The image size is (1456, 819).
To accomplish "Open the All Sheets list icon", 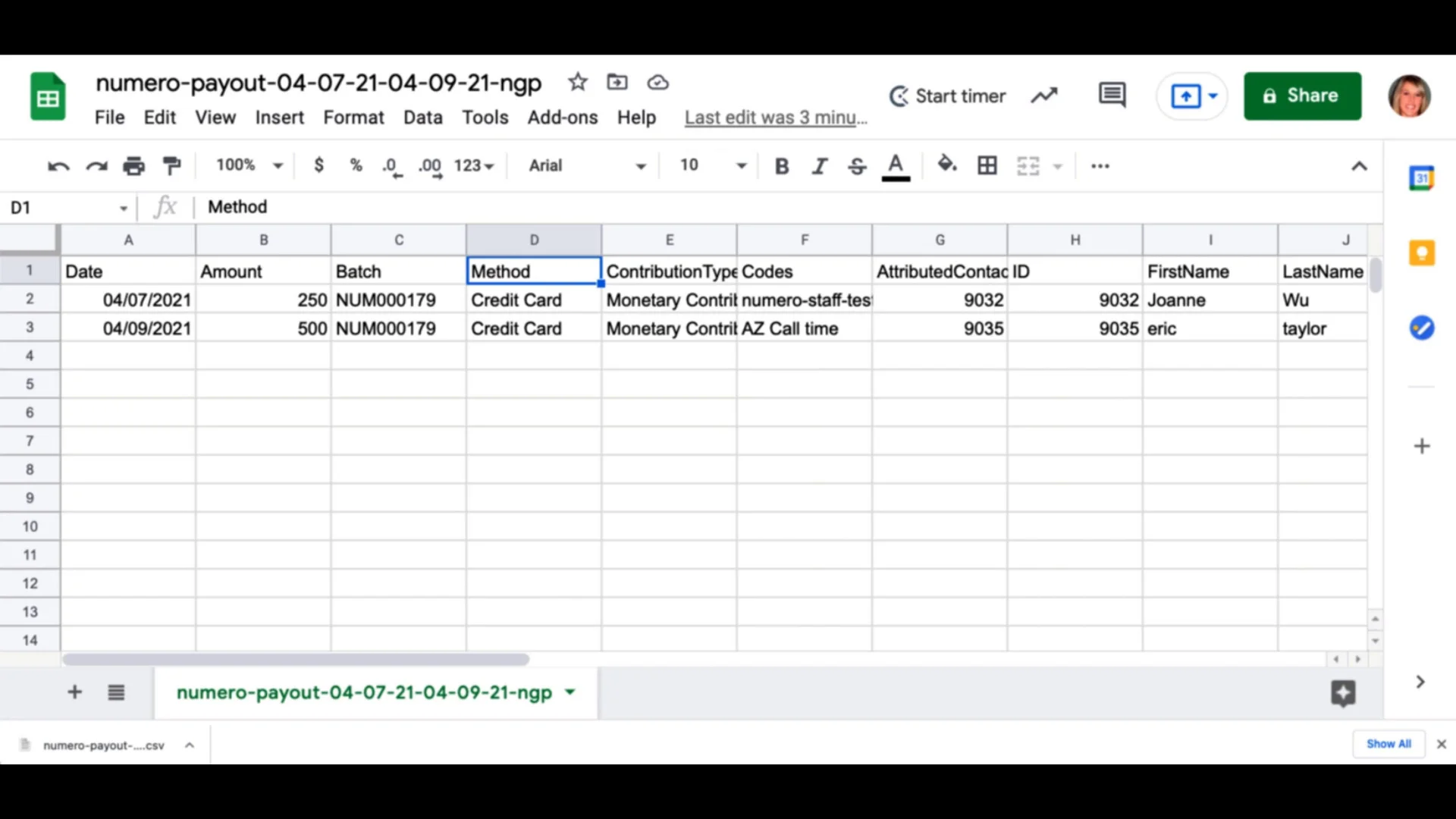I will coord(116,692).
